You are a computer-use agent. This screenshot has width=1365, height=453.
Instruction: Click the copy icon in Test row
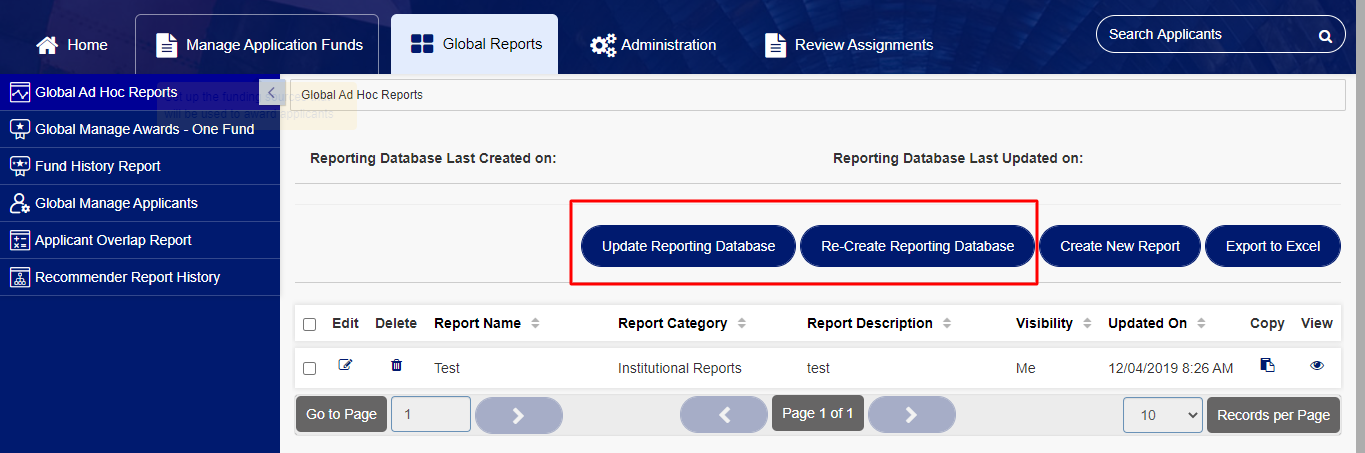click(1267, 366)
